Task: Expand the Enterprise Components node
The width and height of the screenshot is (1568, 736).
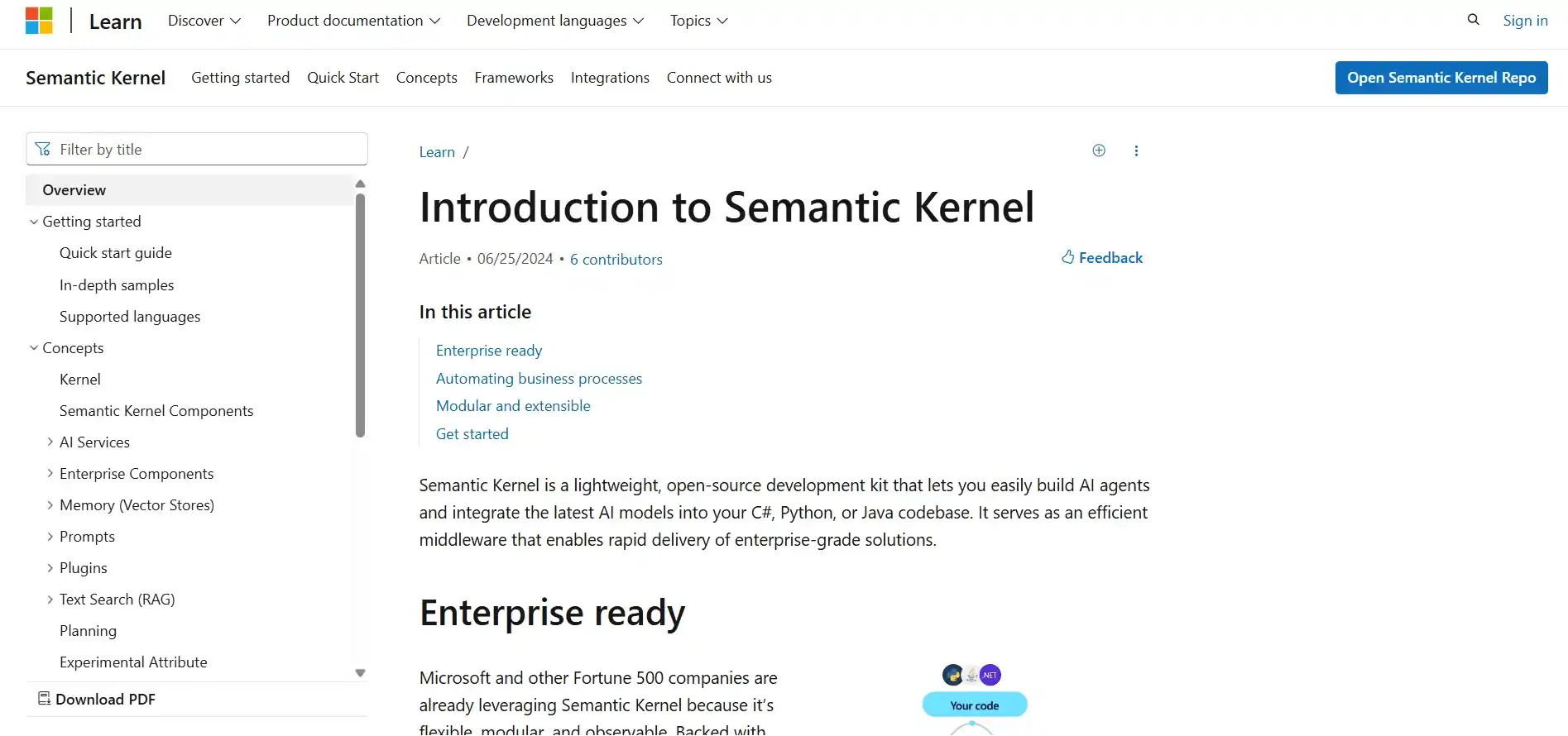Action: (50, 474)
